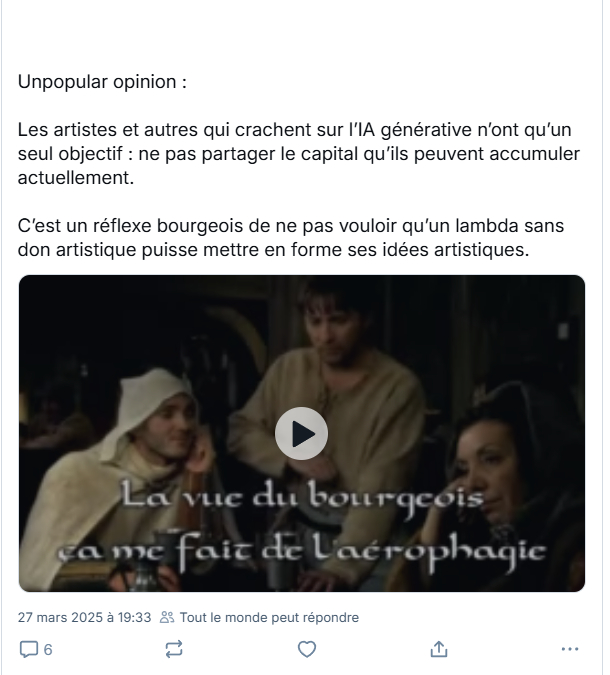Image resolution: width=610 pixels, height=675 pixels.
Task: Open the three-dot more options menu
Action: (x=570, y=649)
